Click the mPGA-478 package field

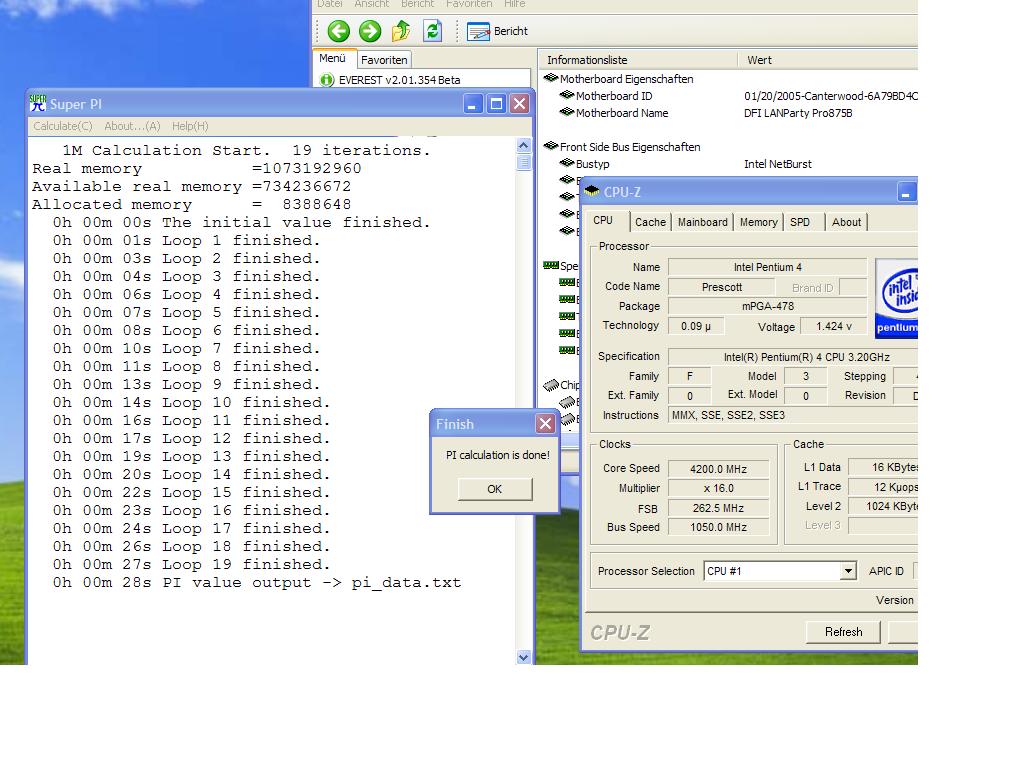pos(768,306)
